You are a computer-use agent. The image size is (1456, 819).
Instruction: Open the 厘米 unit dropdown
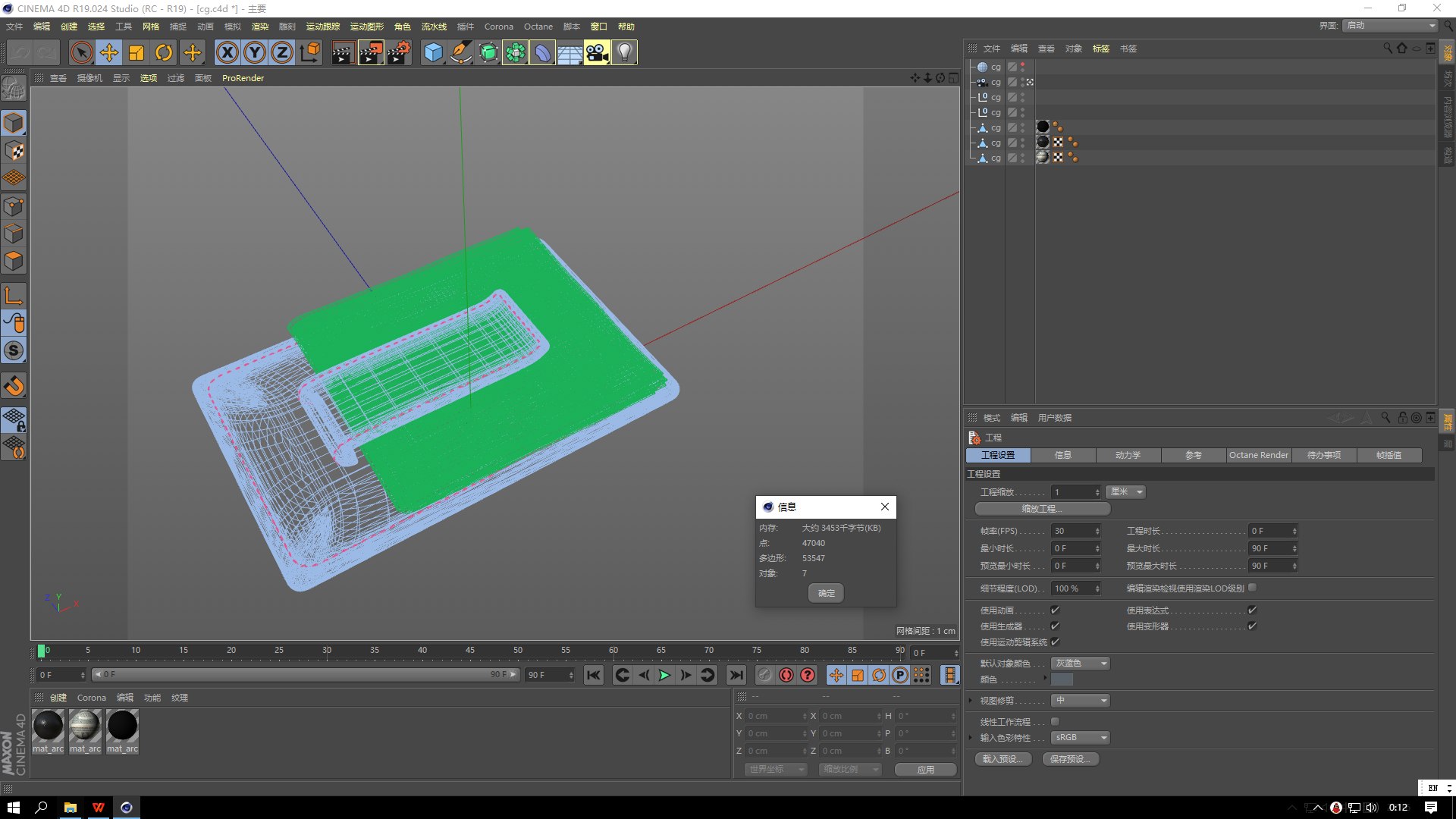(x=1125, y=492)
